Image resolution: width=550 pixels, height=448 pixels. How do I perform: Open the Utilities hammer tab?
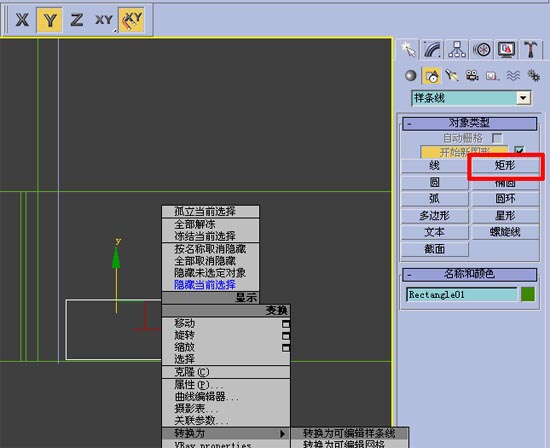tap(531, 49)
